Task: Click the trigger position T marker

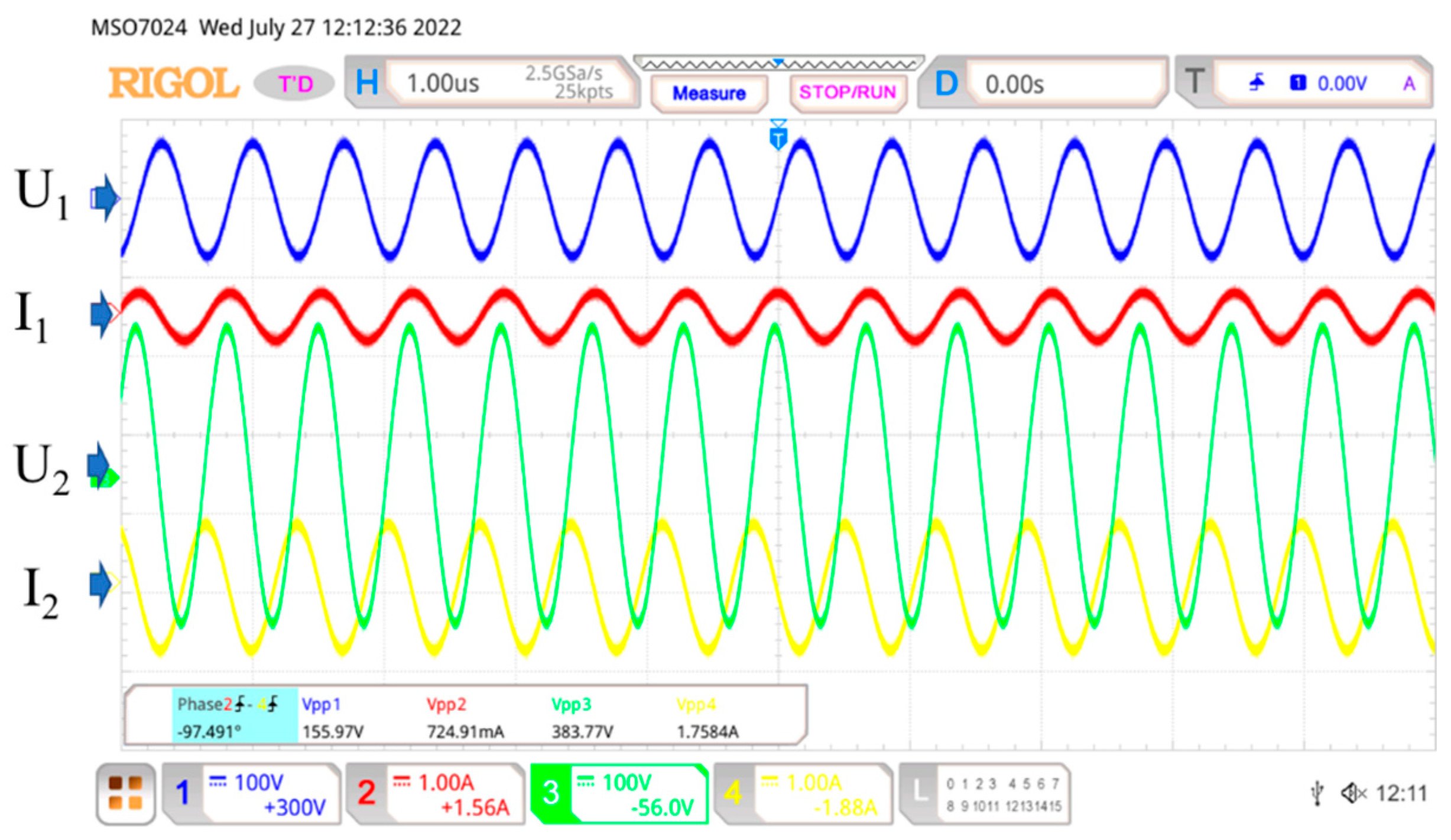Action: coord(778,138)
